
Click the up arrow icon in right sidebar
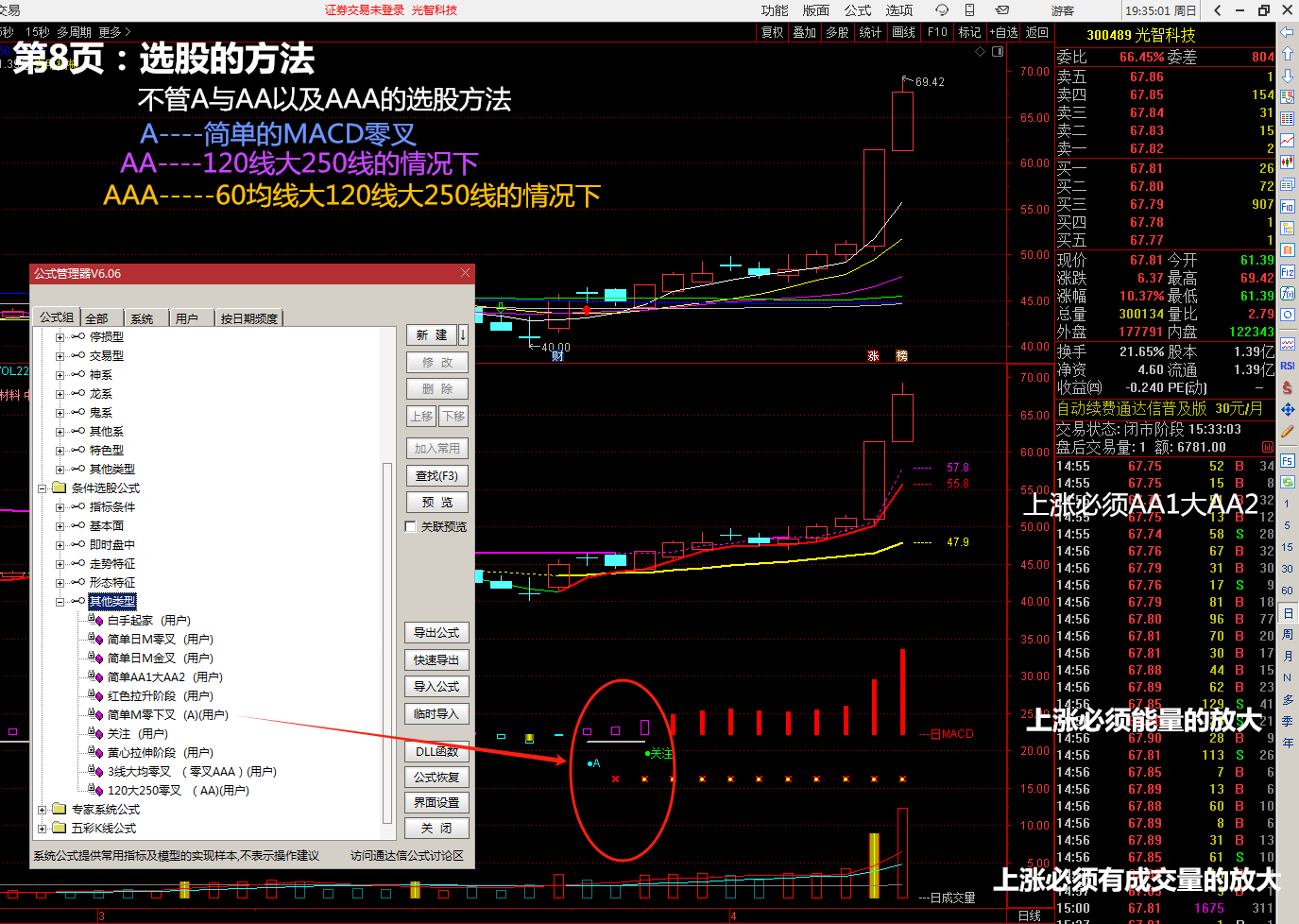(1287, 54)
